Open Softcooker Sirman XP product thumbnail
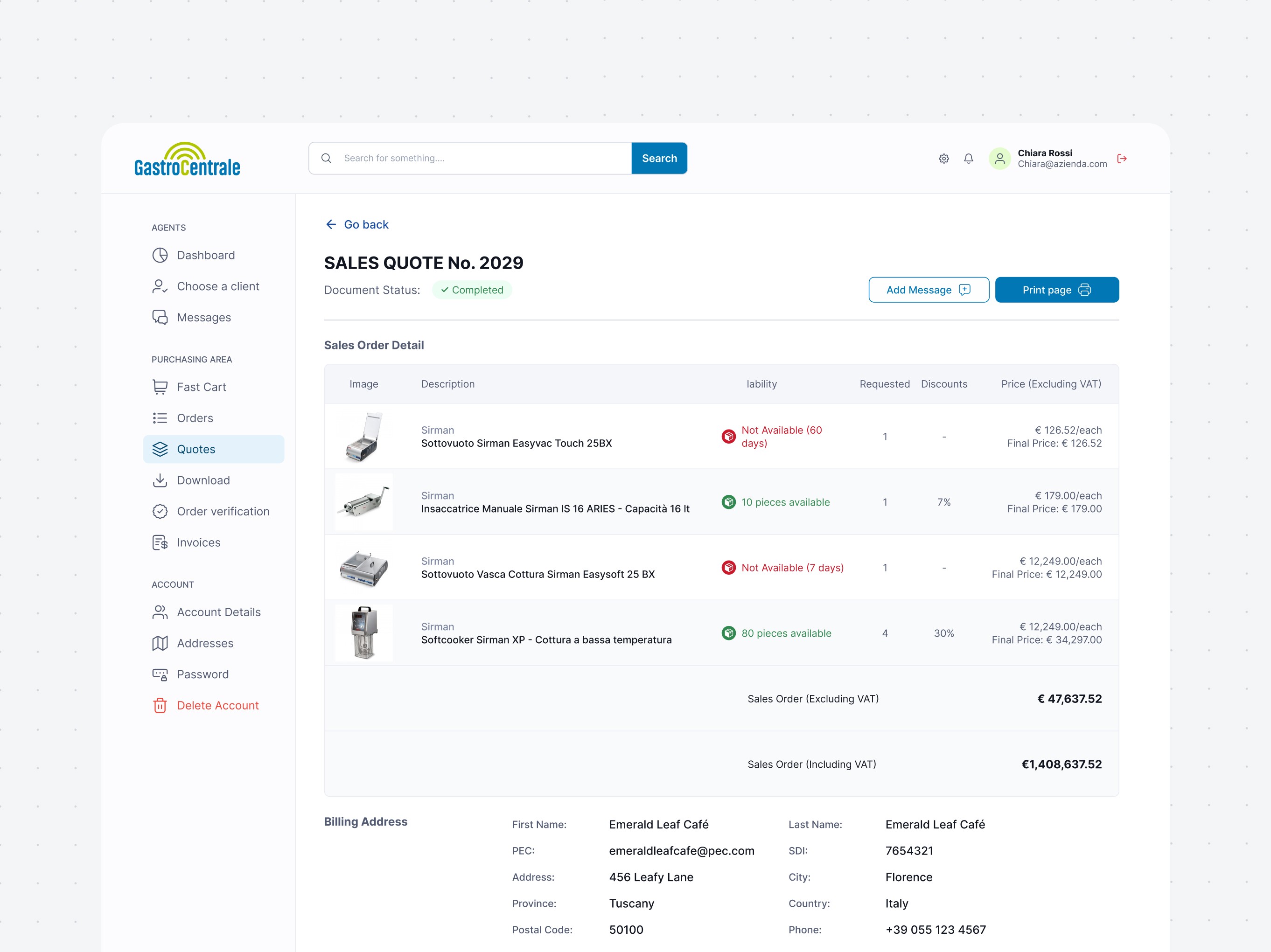1271x952 pixels. [x=364, y=633]
